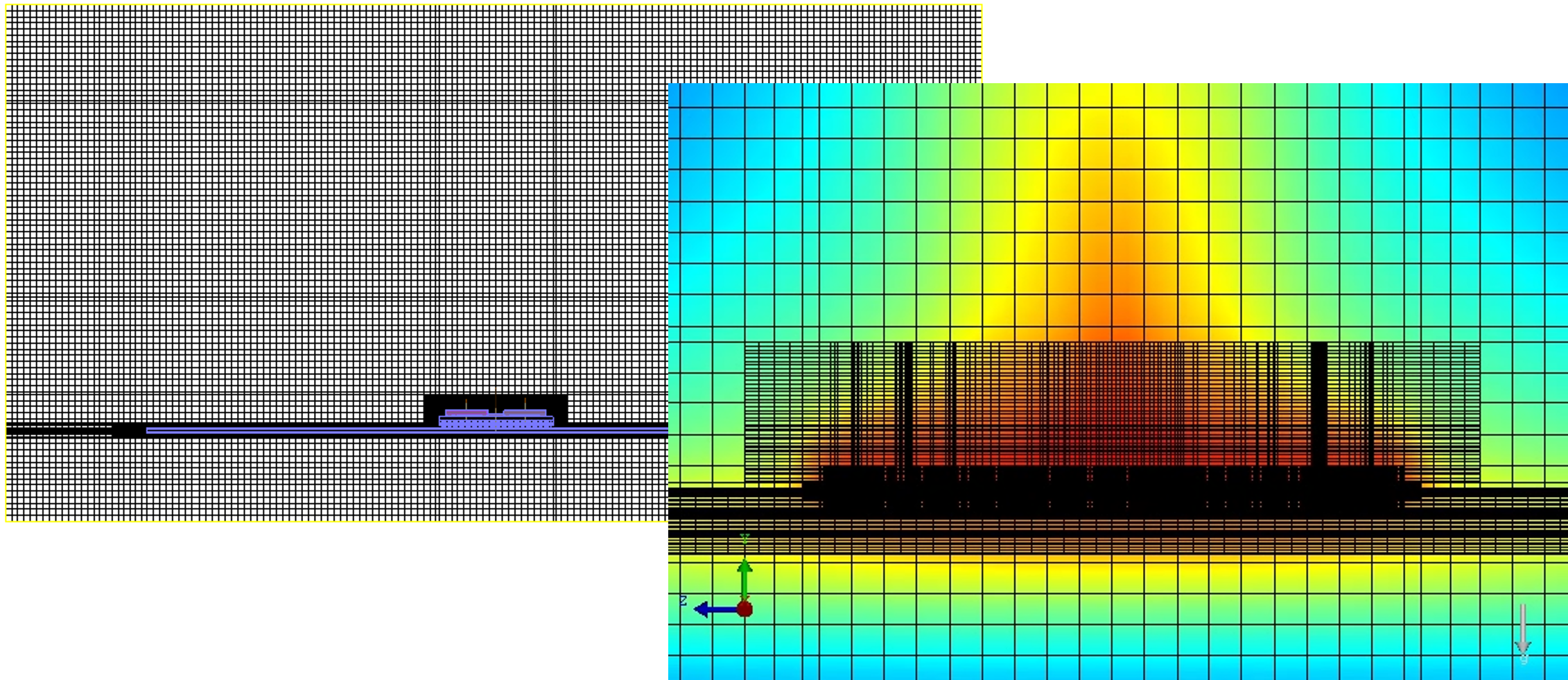Image resolution: width=1568 pixels, height=680 pixels.
Task: Click the thick black bar at mesh left edge
Action: [59, 430]
